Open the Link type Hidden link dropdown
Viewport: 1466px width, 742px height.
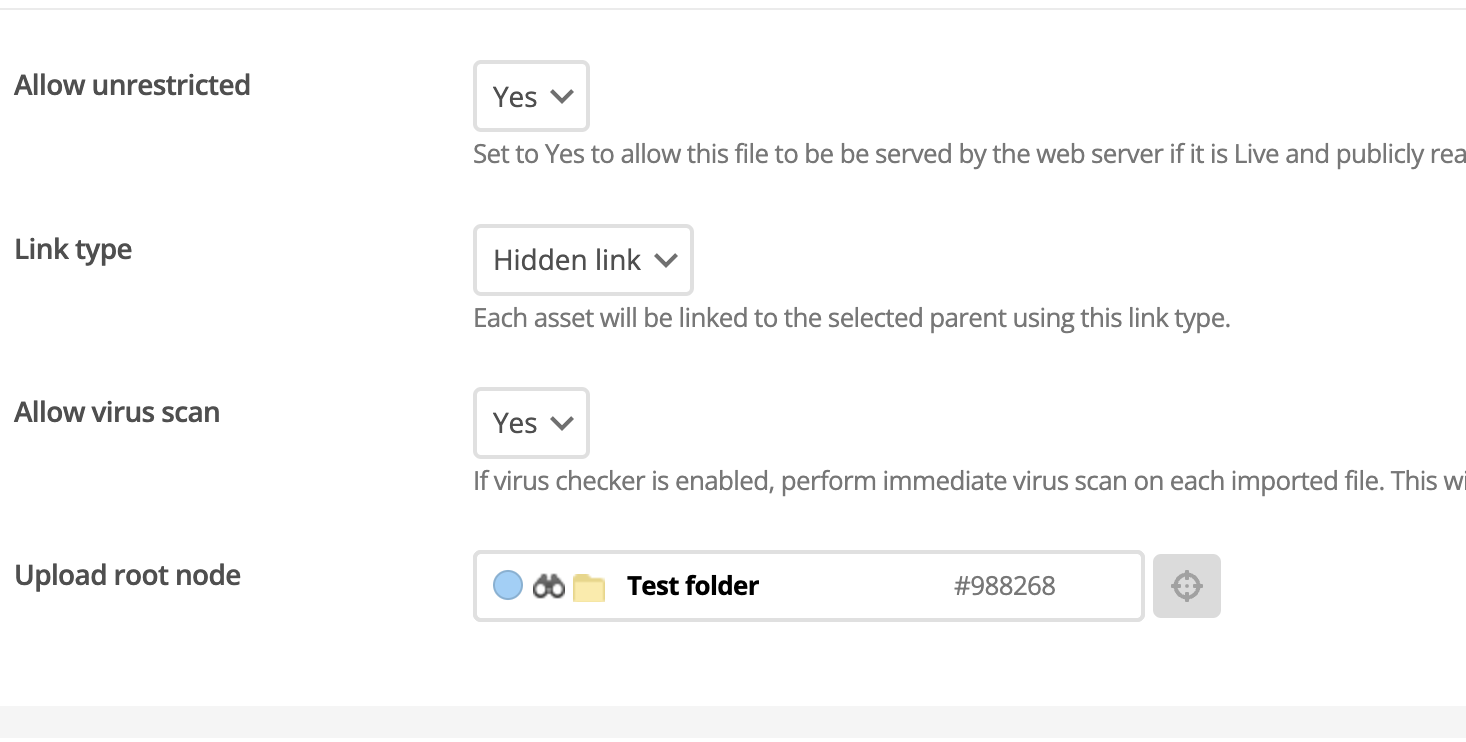583,260
